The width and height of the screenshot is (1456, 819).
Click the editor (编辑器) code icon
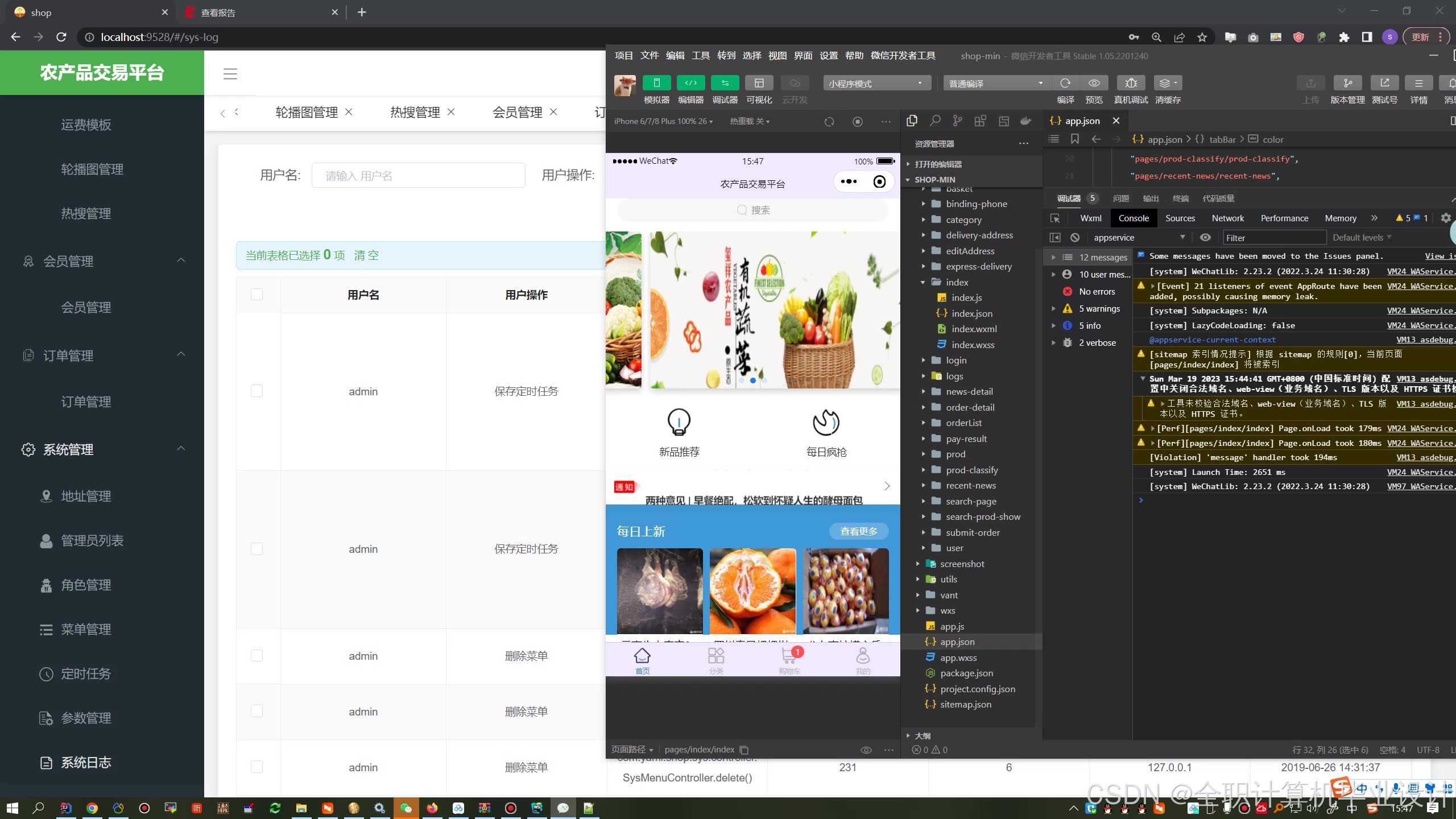[x=690, y=83]
